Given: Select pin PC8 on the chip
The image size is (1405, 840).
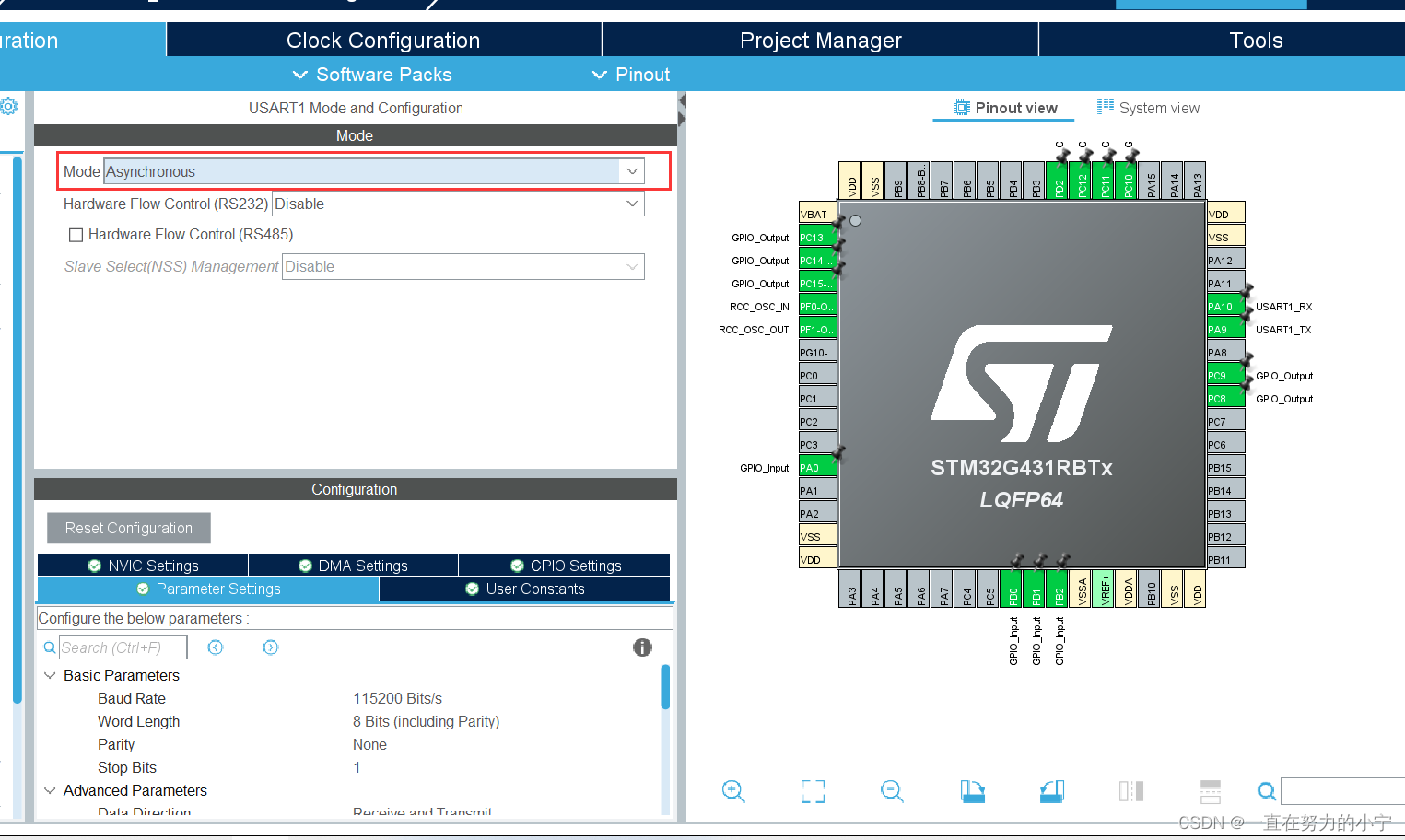Looking at the screenshot, I should click(1226, 398).
